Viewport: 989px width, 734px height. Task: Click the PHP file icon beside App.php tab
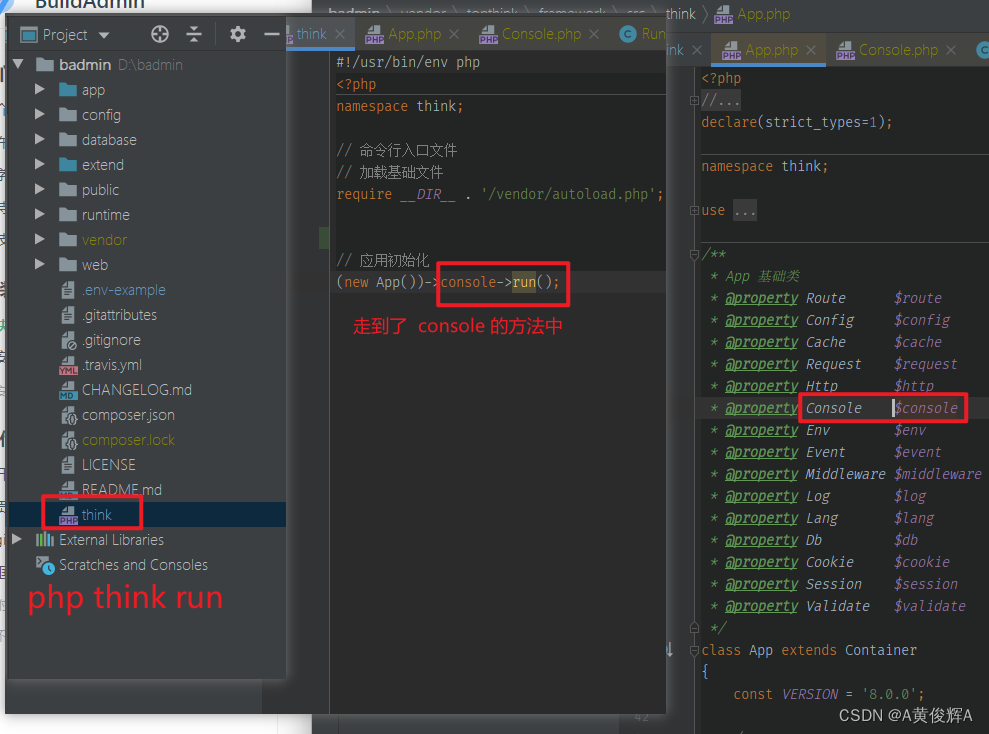(x=375, y=32)
